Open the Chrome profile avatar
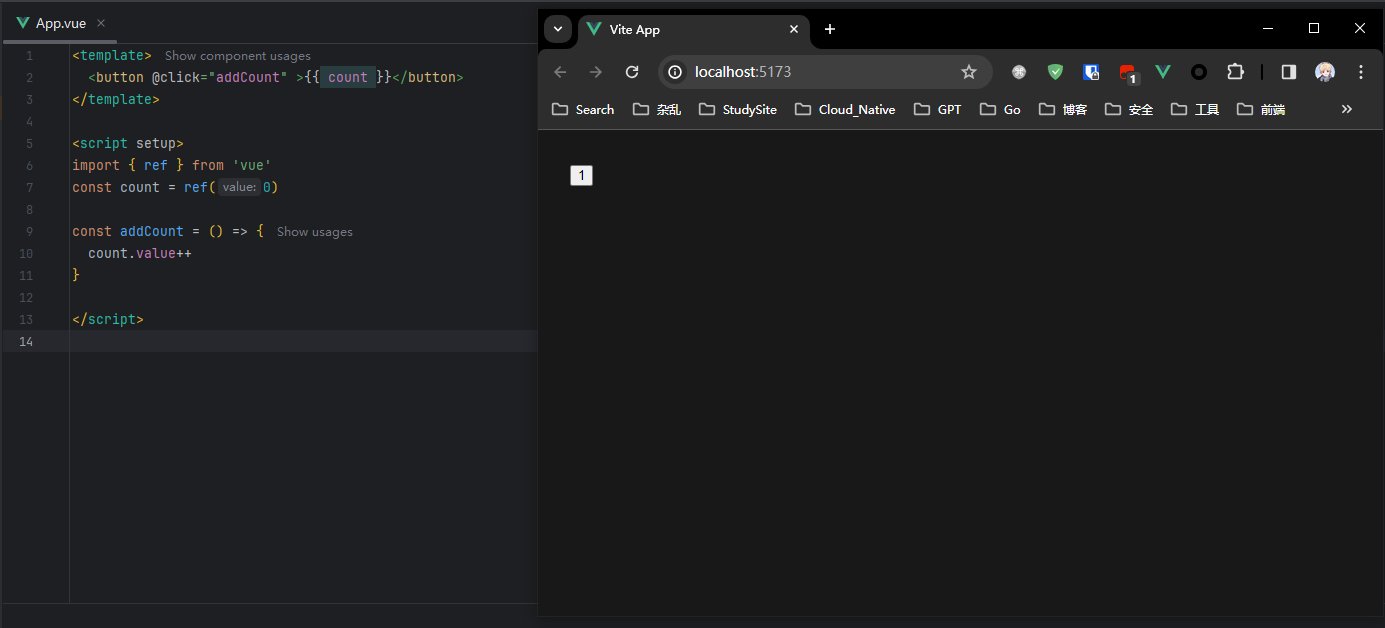Image resolution: width=1385 pixels, height=628 pixels. [1325, 72]
